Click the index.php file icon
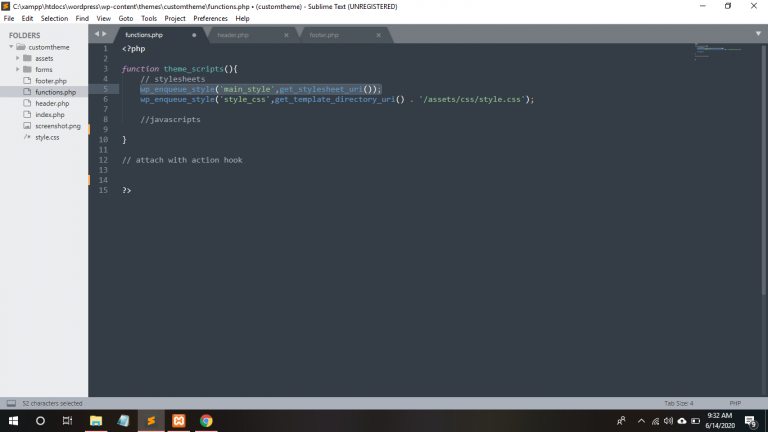Image resolution: width=768 pixels, height=432 pixels. (27, 115)
